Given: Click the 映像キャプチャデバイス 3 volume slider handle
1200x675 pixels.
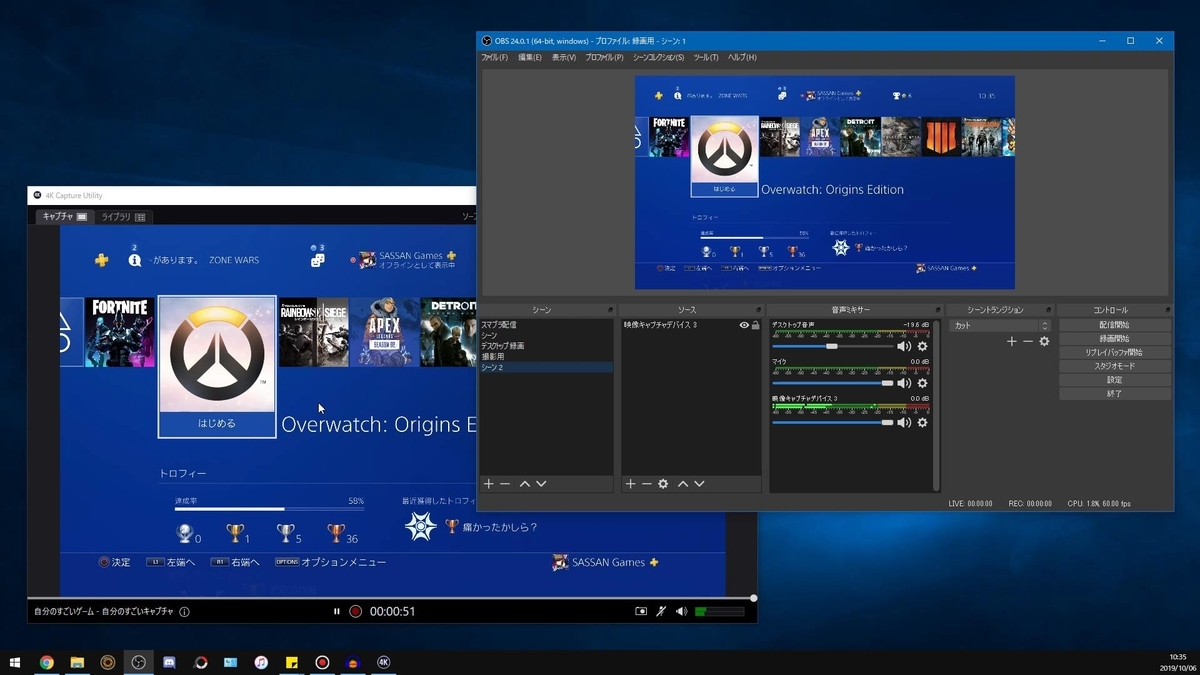Looking at the screenshot, I should point(887,422).
